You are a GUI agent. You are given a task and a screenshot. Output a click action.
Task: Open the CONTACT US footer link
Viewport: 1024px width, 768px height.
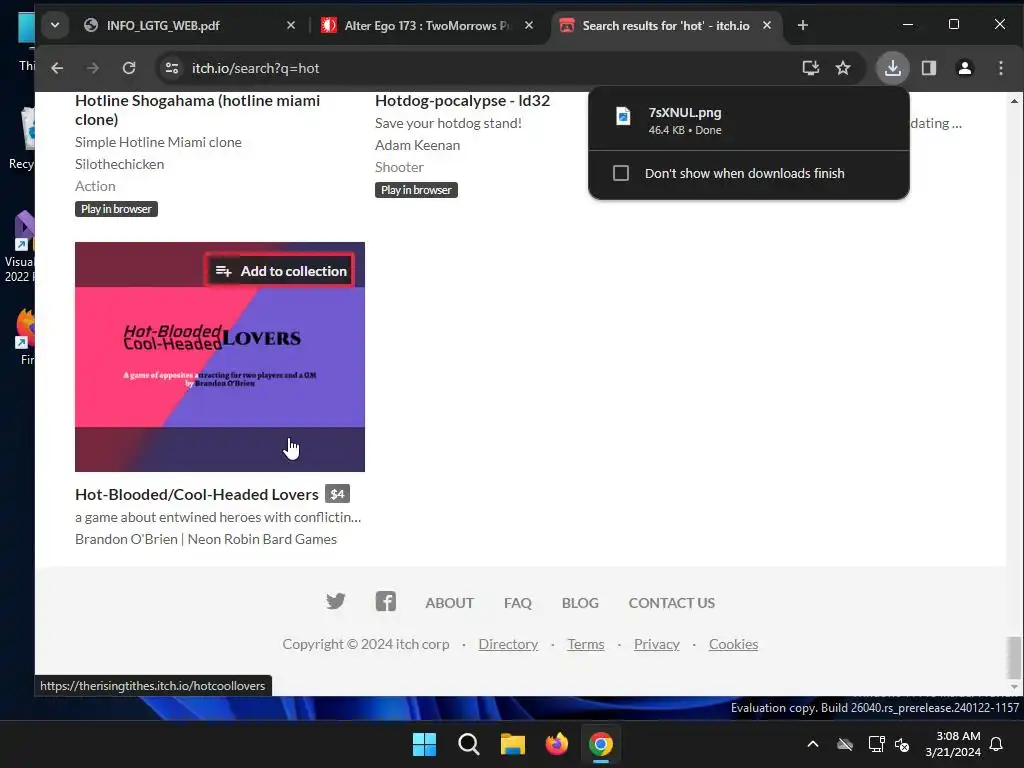pyautogui.click(x=671, y=603)
